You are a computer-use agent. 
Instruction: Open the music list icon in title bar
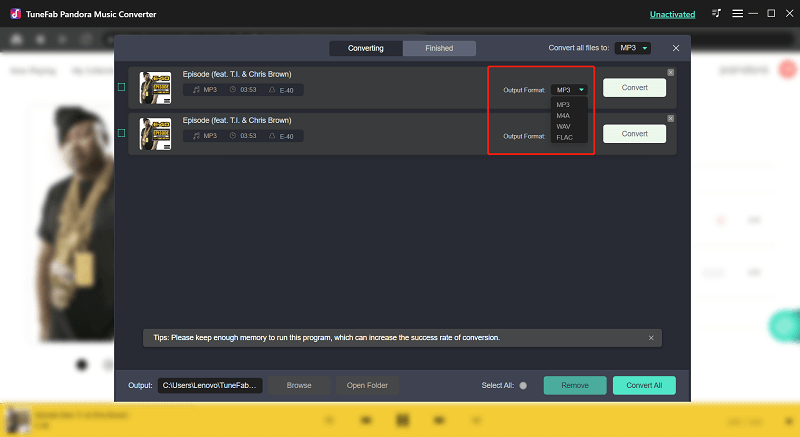click(x=717, y=14)
